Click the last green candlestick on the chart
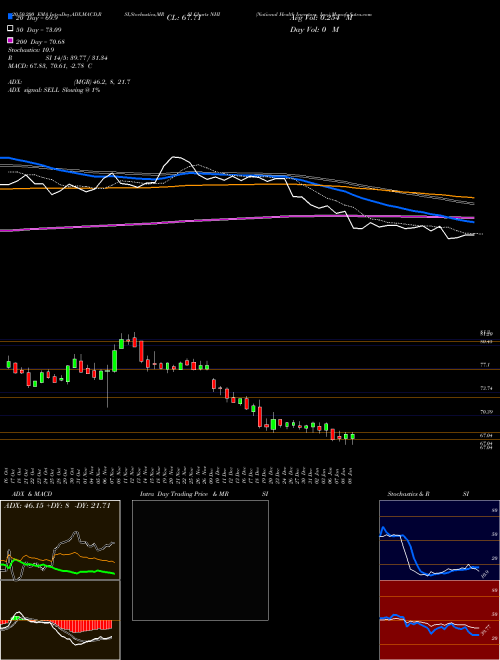500x660 pixels. click(x=353, y=436)
